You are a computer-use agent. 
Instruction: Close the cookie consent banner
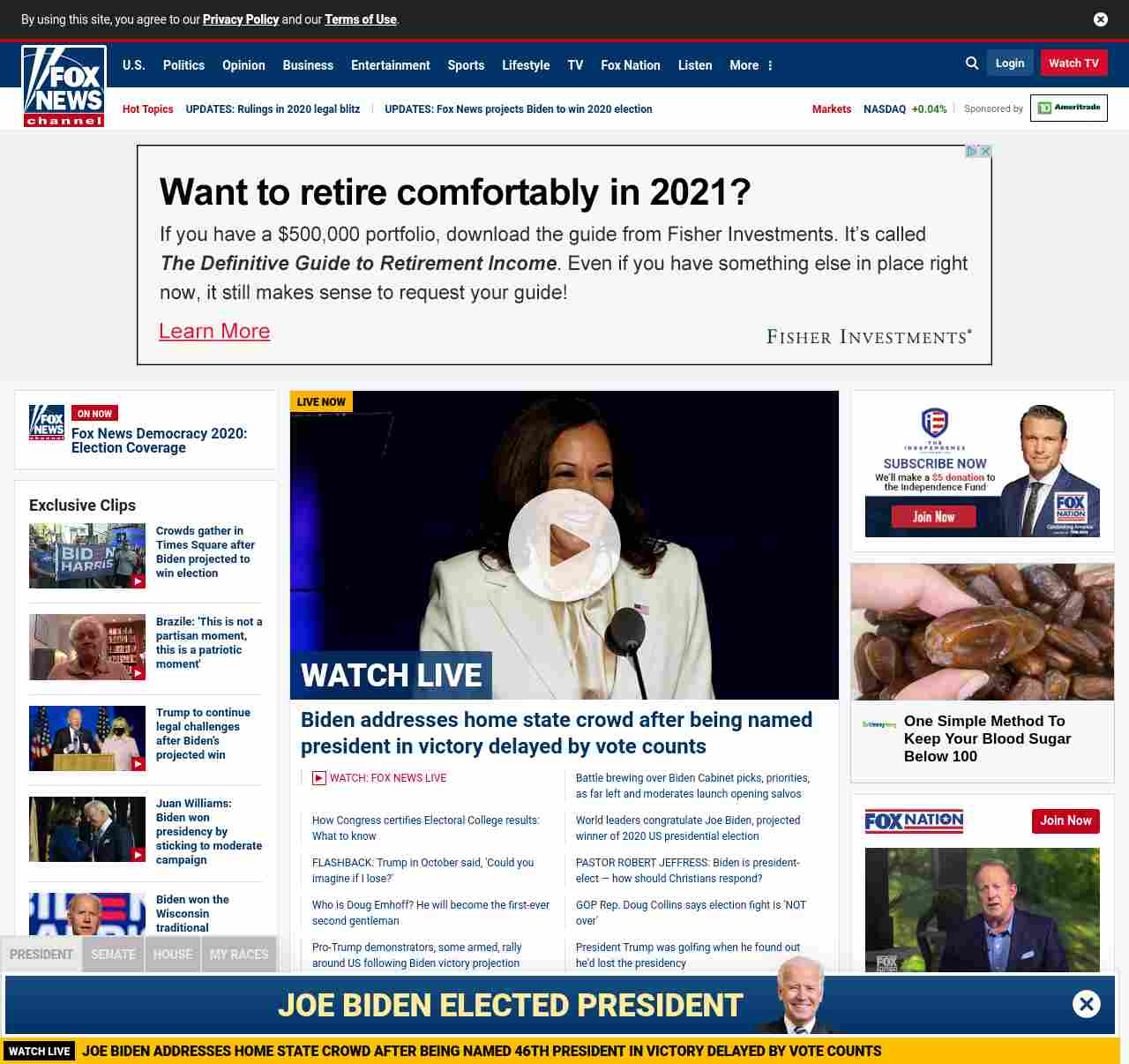(x=1100, y=19)
